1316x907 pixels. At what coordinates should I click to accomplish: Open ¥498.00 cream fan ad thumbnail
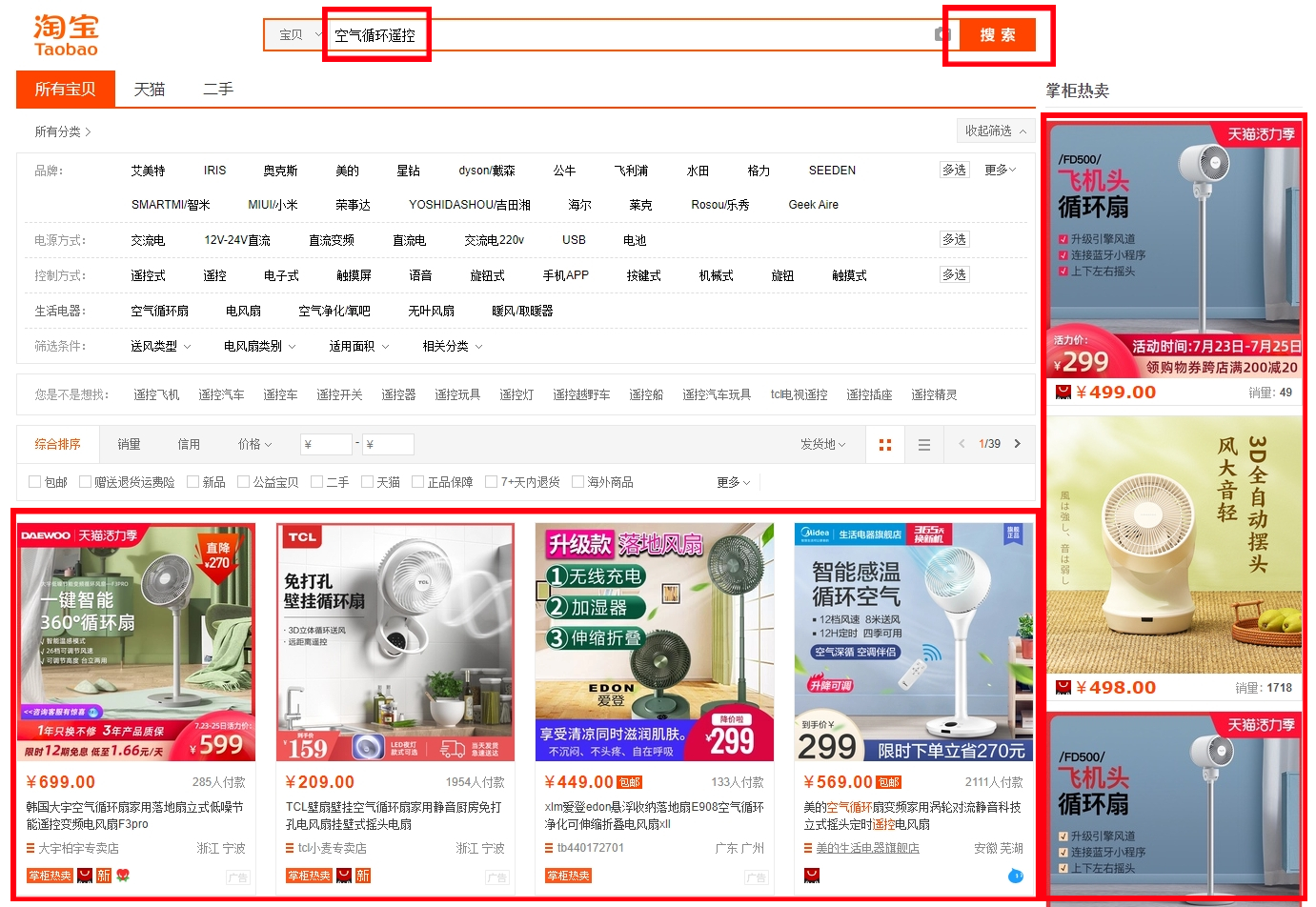[1175, 546]
